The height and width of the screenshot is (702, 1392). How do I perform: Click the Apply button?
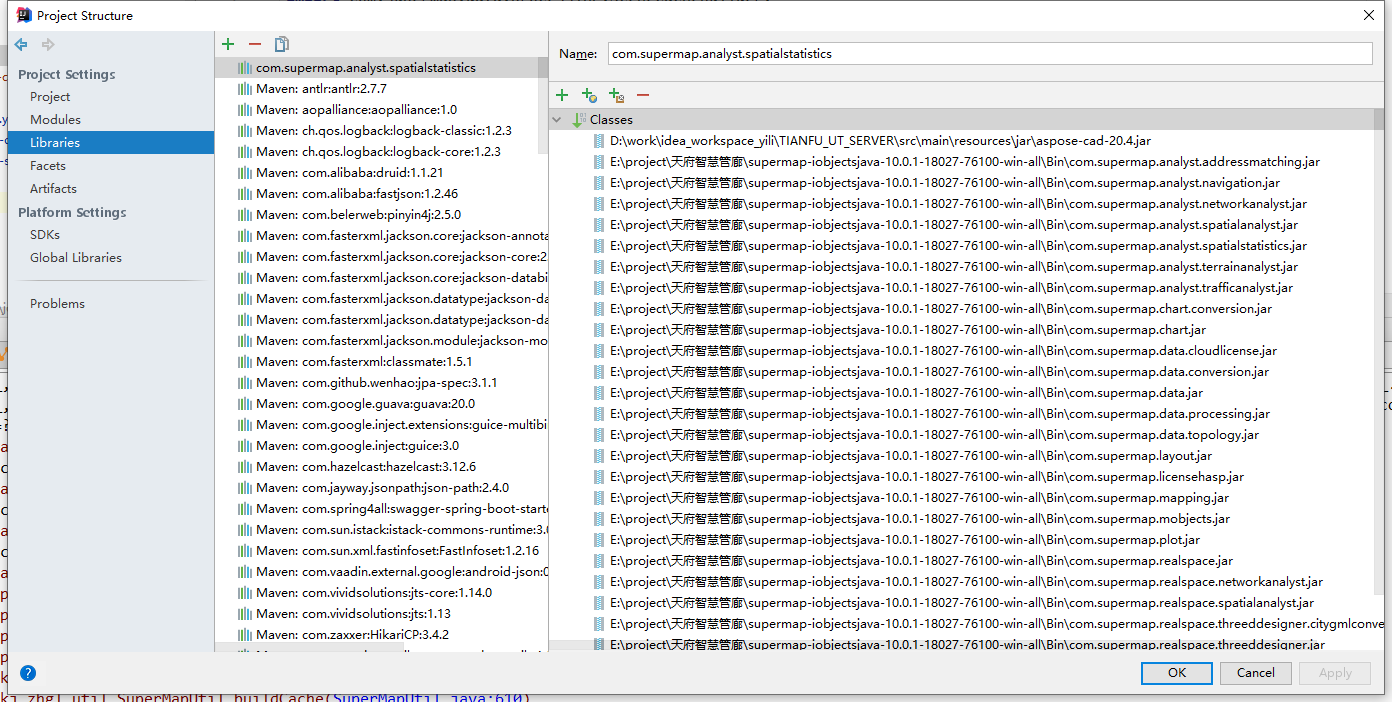[x=1335, y=673]
